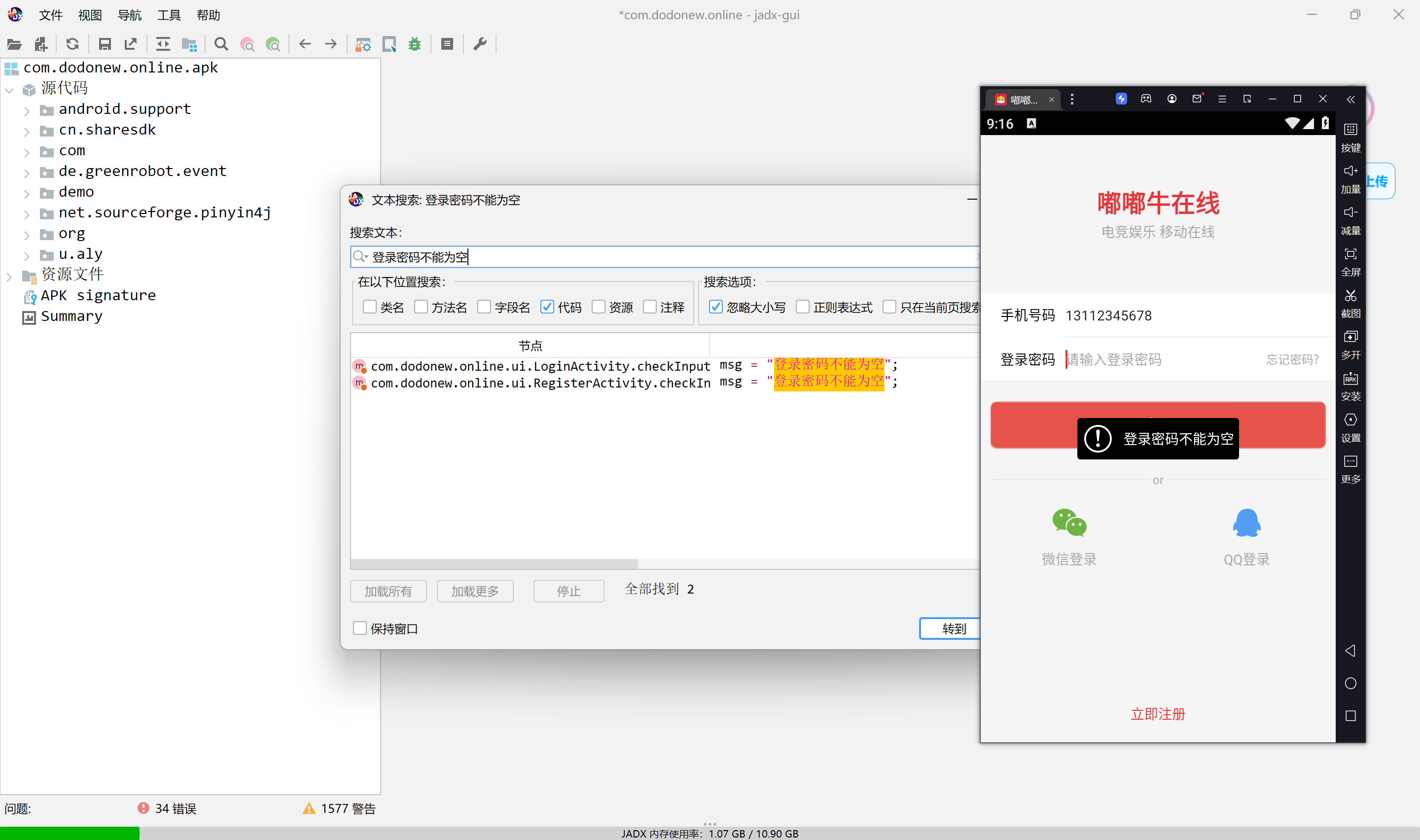Enable the 类名 class name checkbox
The width and height of the screenshot is (1420, 840).
[x=370, y=307]
